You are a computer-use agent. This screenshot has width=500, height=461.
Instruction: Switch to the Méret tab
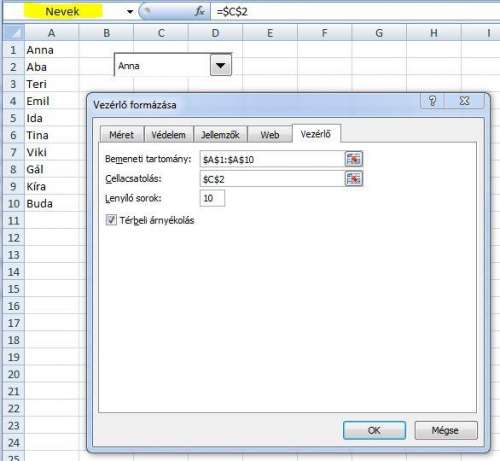click(x=122, y=135)
